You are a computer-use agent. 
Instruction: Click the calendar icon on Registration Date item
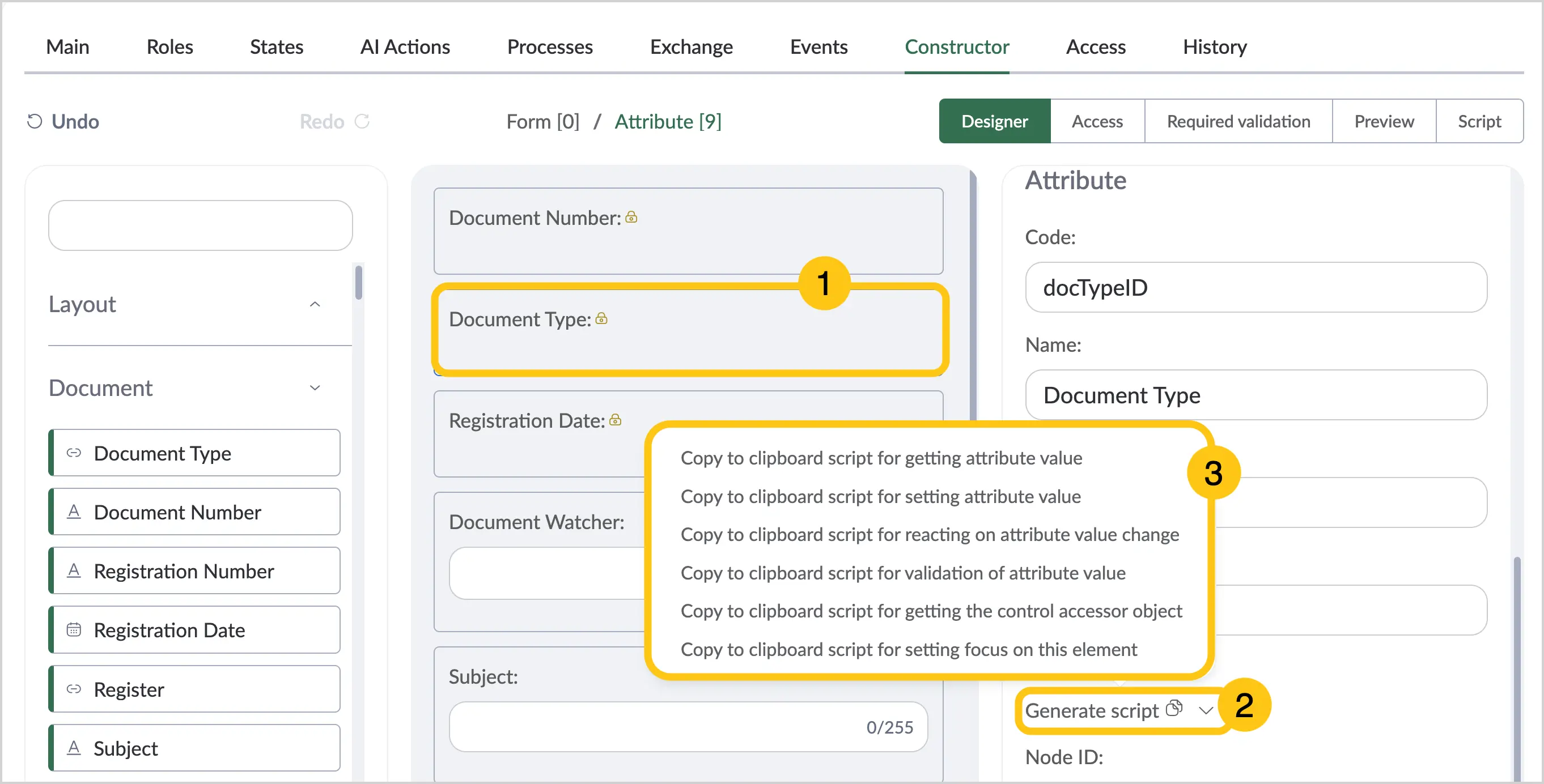[74, 629]
